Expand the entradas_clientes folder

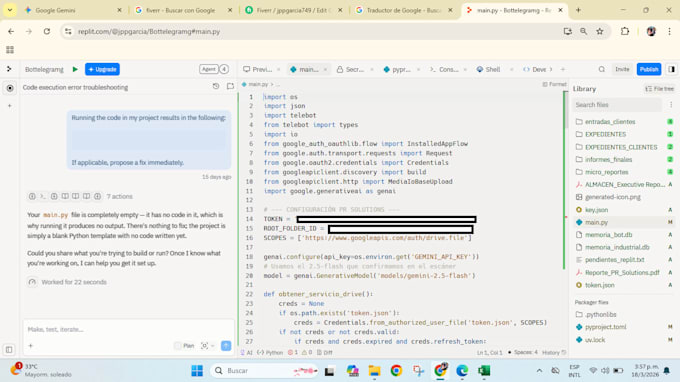coord(610,122)
